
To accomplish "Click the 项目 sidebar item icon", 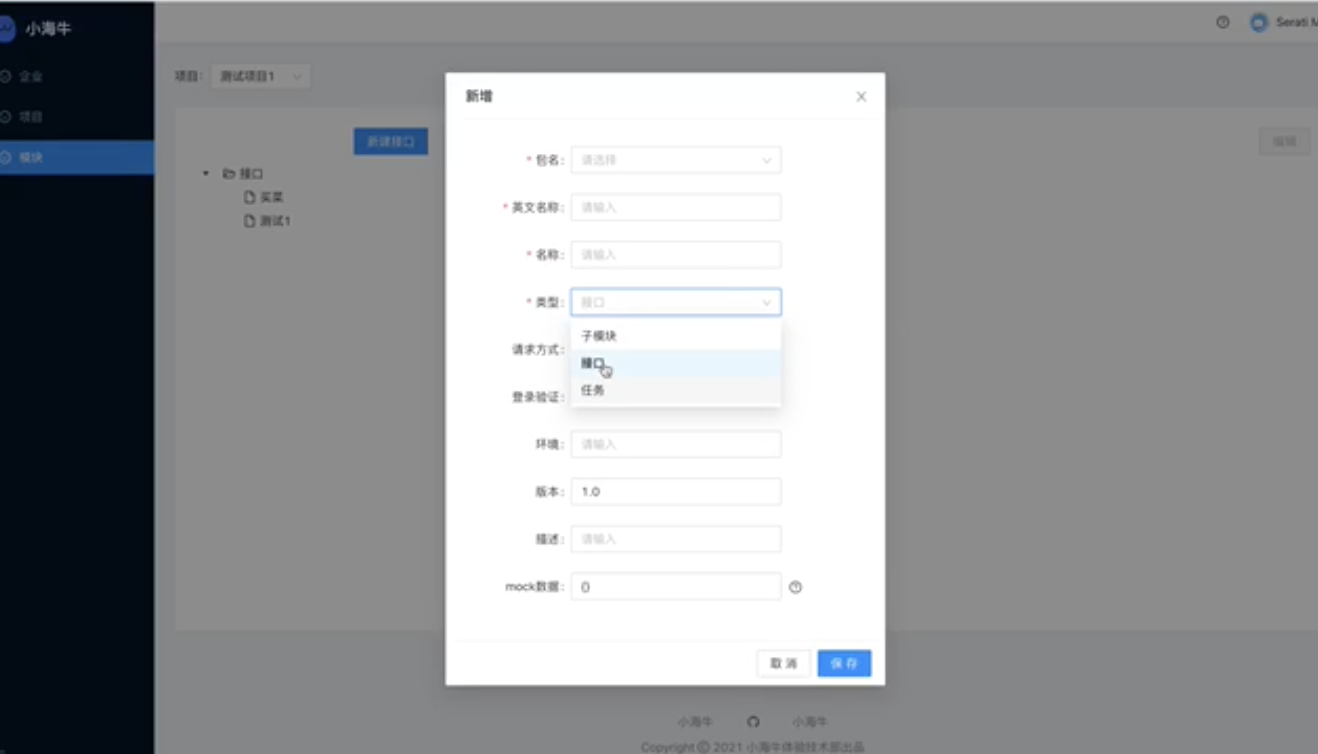I will [x=5, y=117].
